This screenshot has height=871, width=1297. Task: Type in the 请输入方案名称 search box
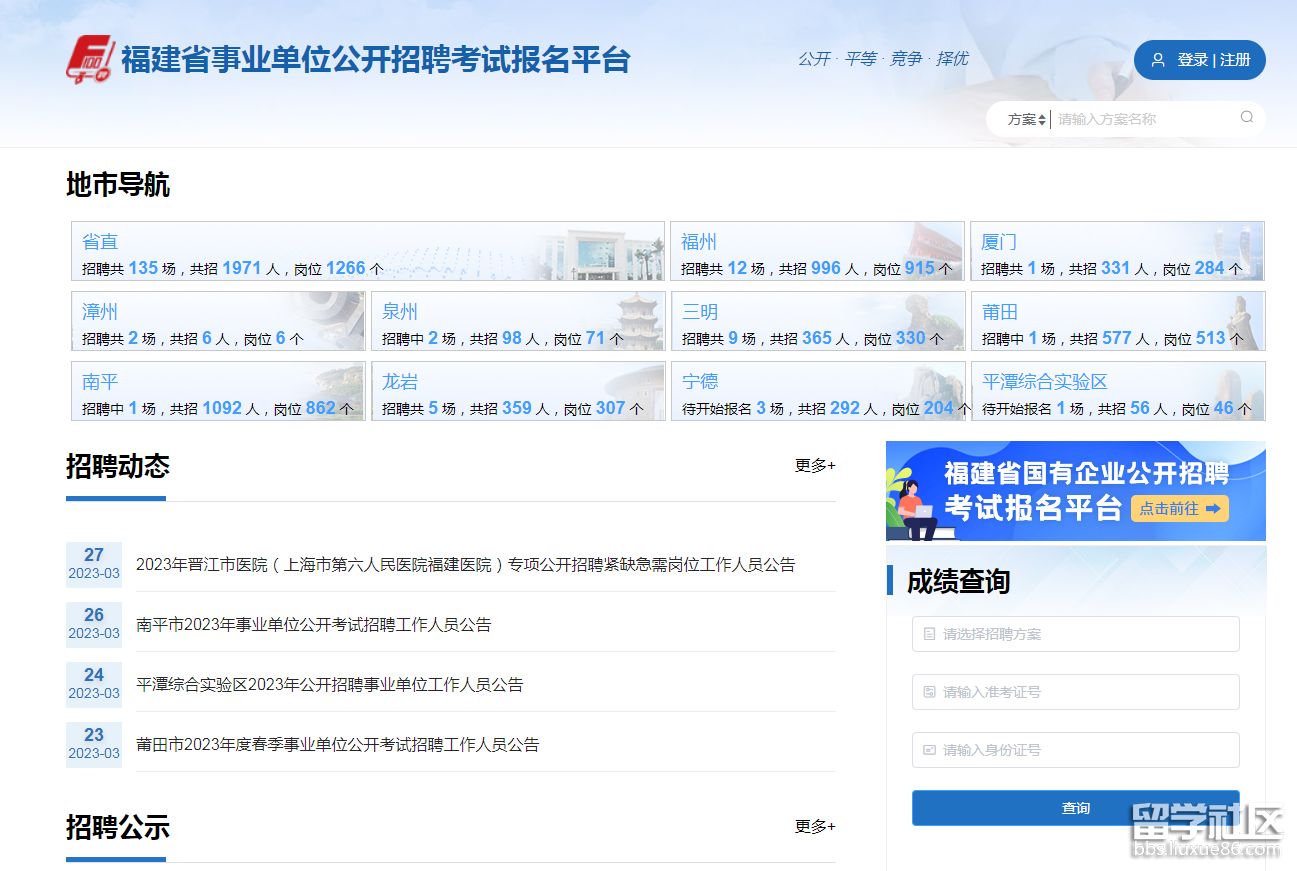[x=1140, y=119]
